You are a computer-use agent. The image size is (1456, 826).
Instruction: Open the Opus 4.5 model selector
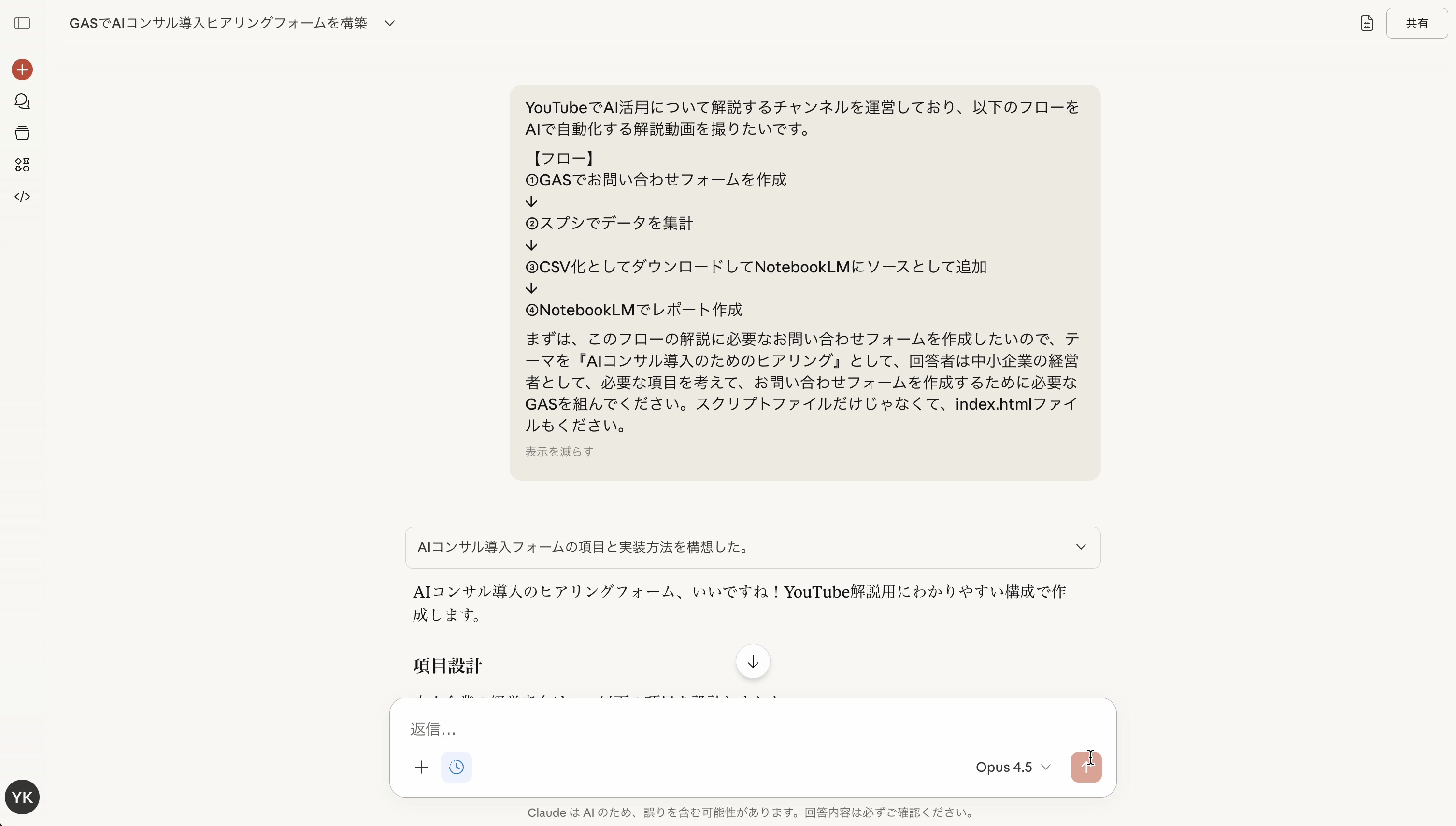pyautogui.click(x=1013, y=767)
